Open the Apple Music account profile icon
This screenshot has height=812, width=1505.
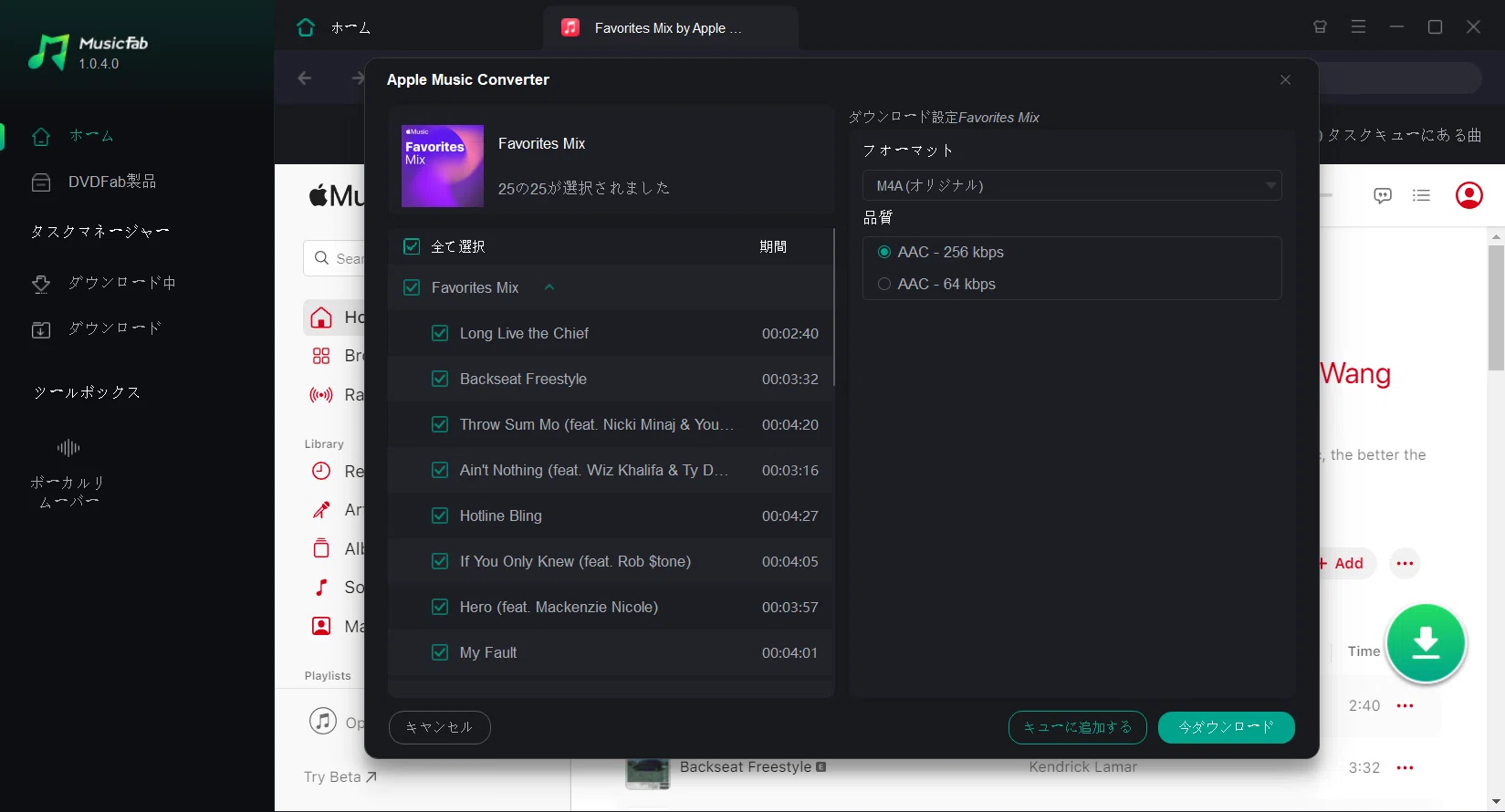coord(1468,195)
